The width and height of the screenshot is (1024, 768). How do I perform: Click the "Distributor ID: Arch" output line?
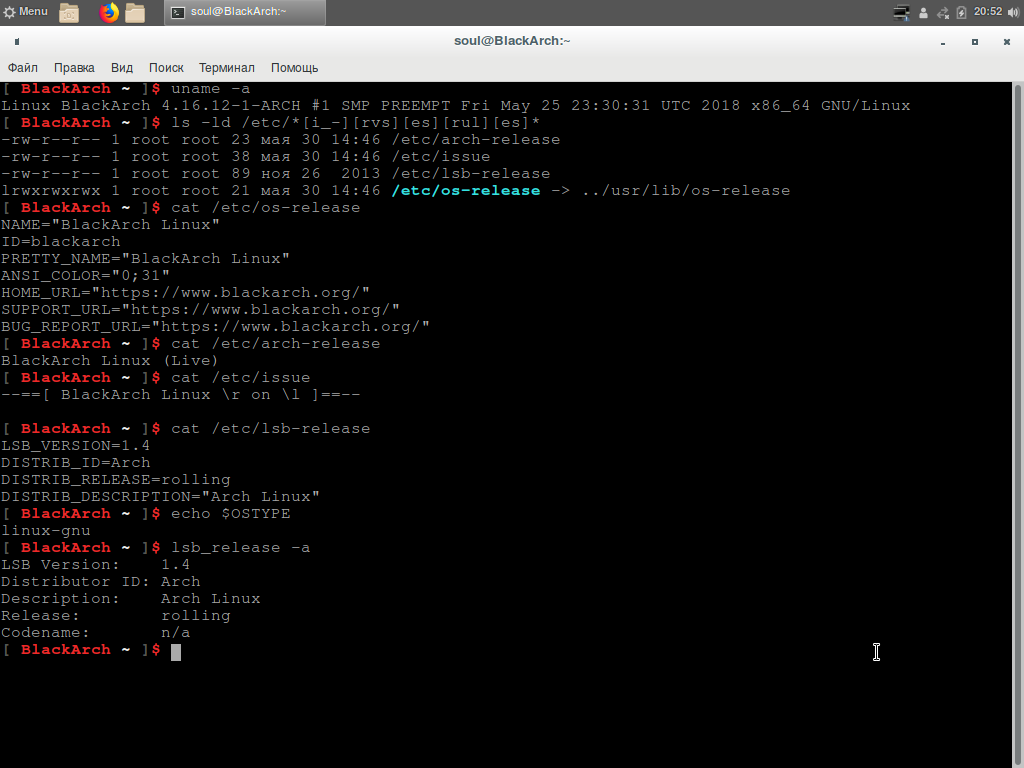click(x=101, y=581)
